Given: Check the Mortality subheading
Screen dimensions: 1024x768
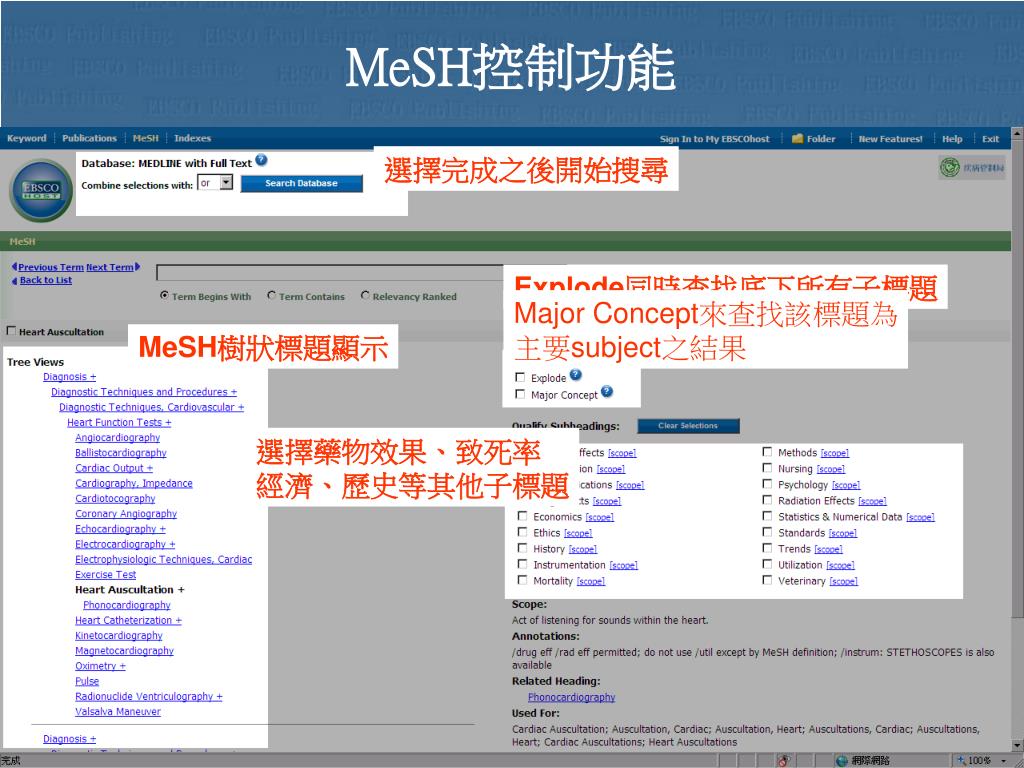Looking at the screenshot, I should coord(522,580).
